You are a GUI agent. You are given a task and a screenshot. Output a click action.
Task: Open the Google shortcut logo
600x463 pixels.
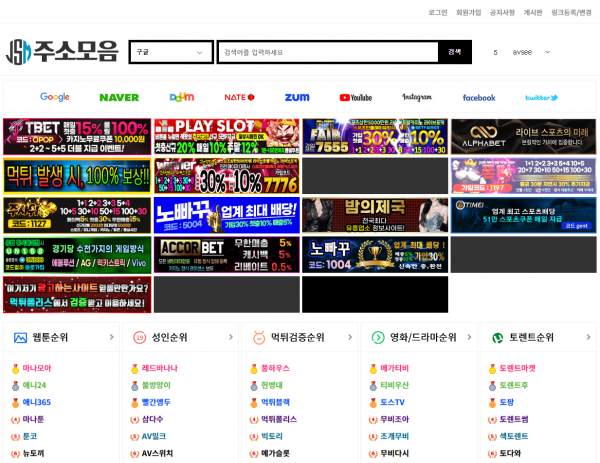pyautogui.click(x=55, y=97)
